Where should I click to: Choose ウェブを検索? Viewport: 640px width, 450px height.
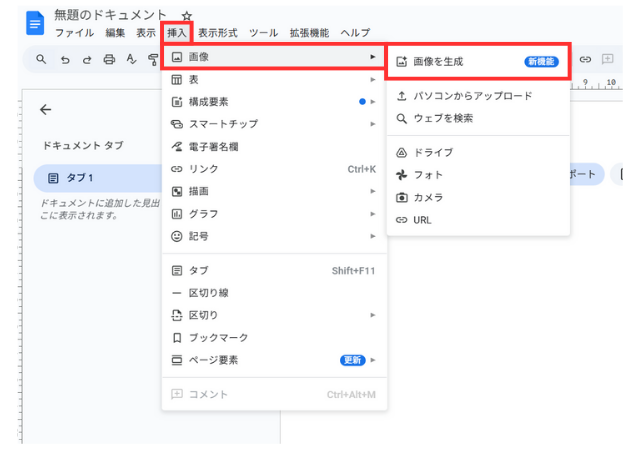point(478,118)
